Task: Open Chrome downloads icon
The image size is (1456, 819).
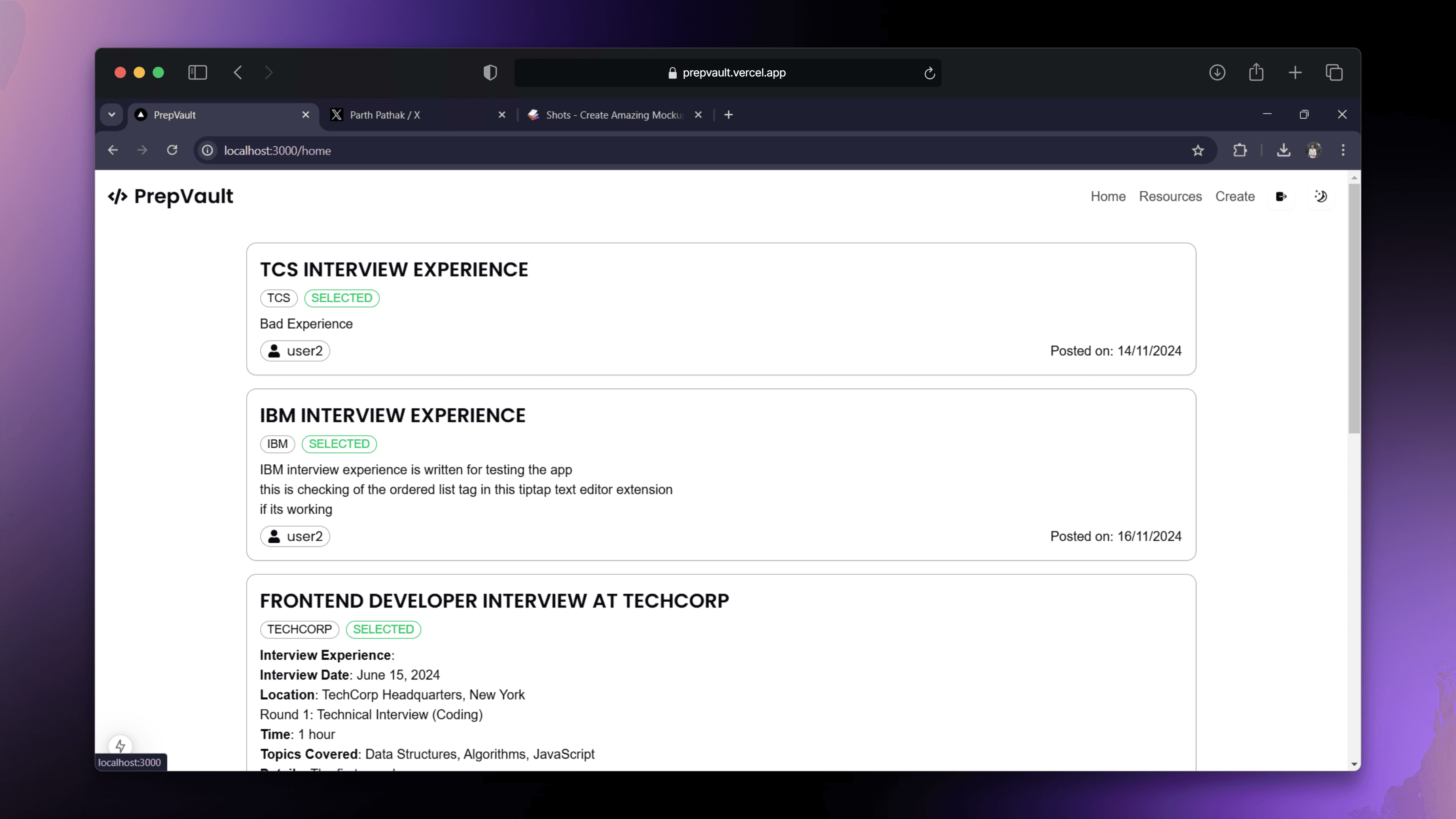Action: (x=1284, y=150)
